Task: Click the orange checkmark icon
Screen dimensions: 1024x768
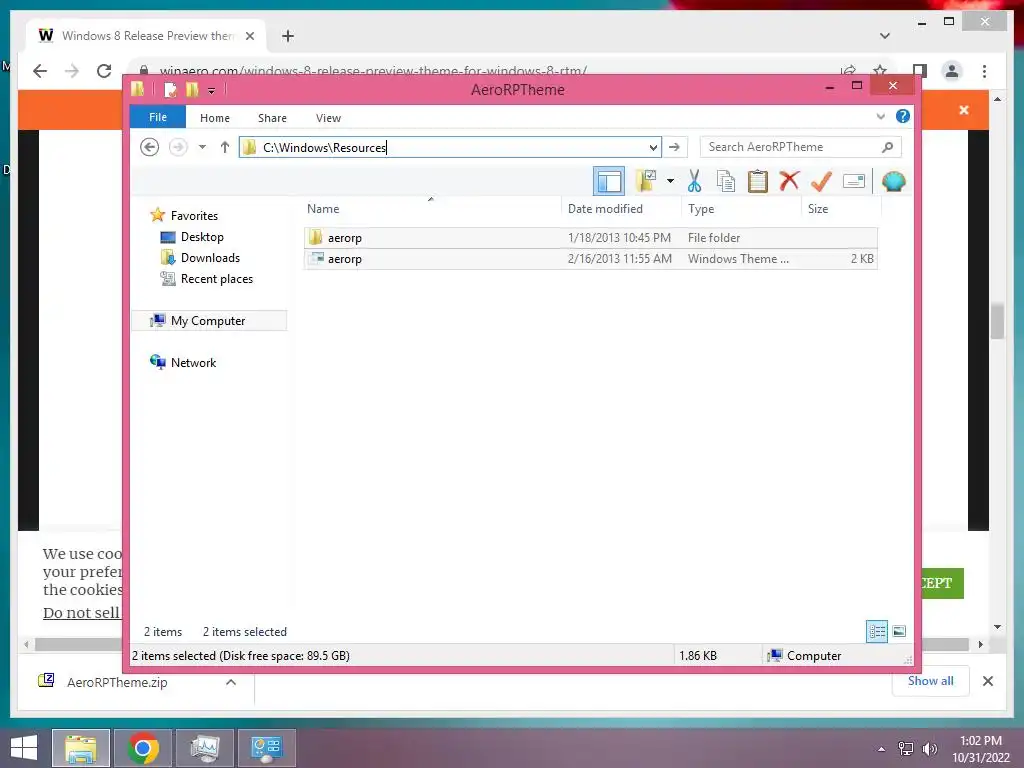Action: [x=822, y=181]
